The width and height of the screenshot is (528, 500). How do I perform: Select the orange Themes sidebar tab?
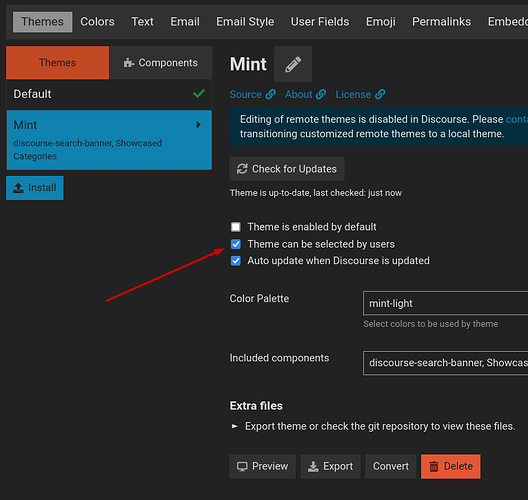[x=58, y=63]
